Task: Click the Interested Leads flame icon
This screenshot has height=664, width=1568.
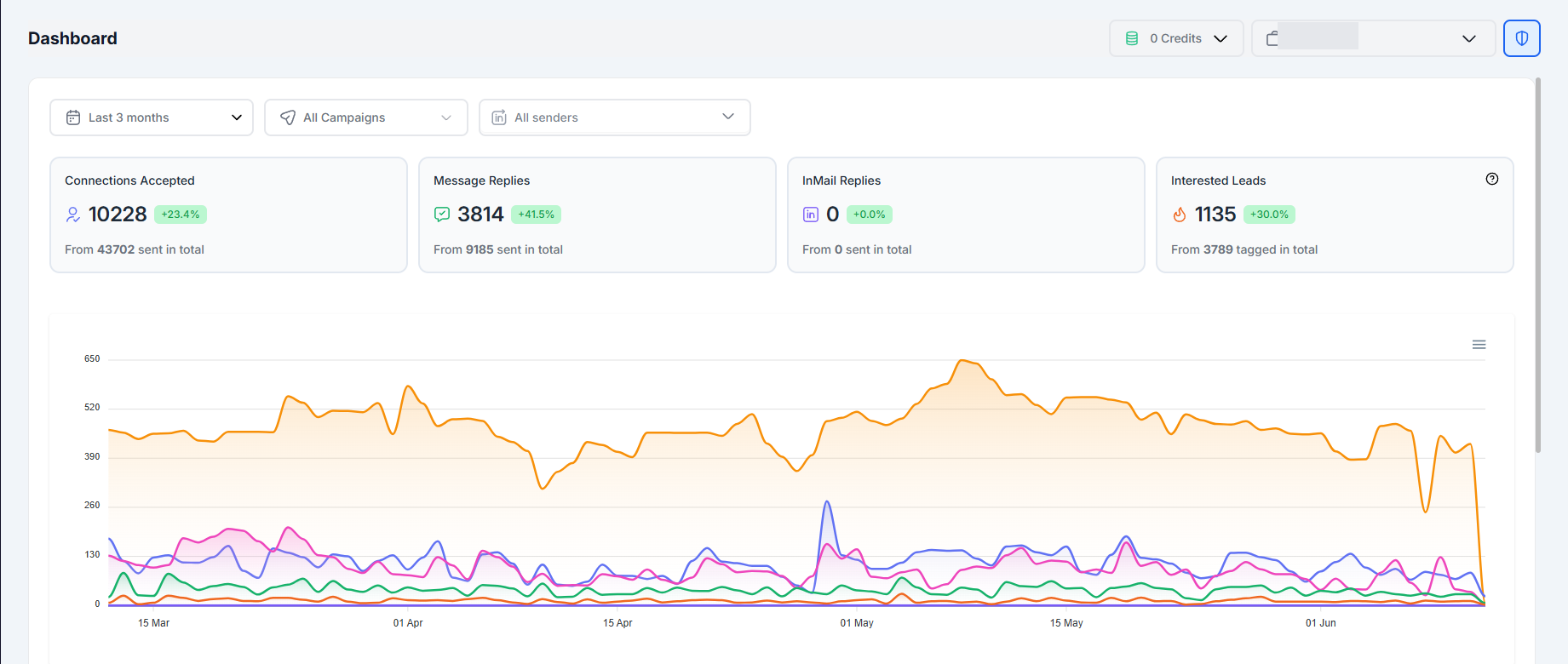Action: click(x=1179, y=215)
